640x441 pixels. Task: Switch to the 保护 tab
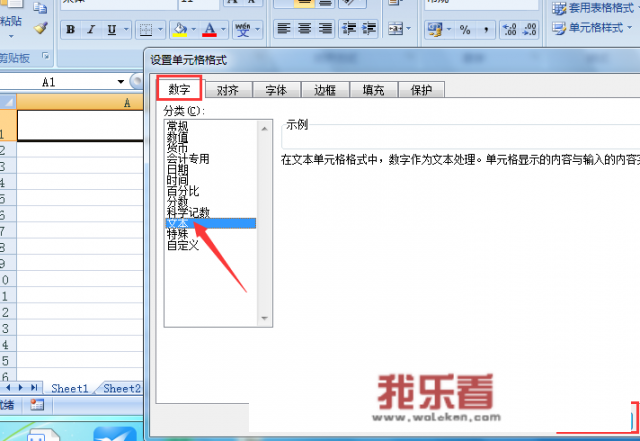tap(421, 90)
